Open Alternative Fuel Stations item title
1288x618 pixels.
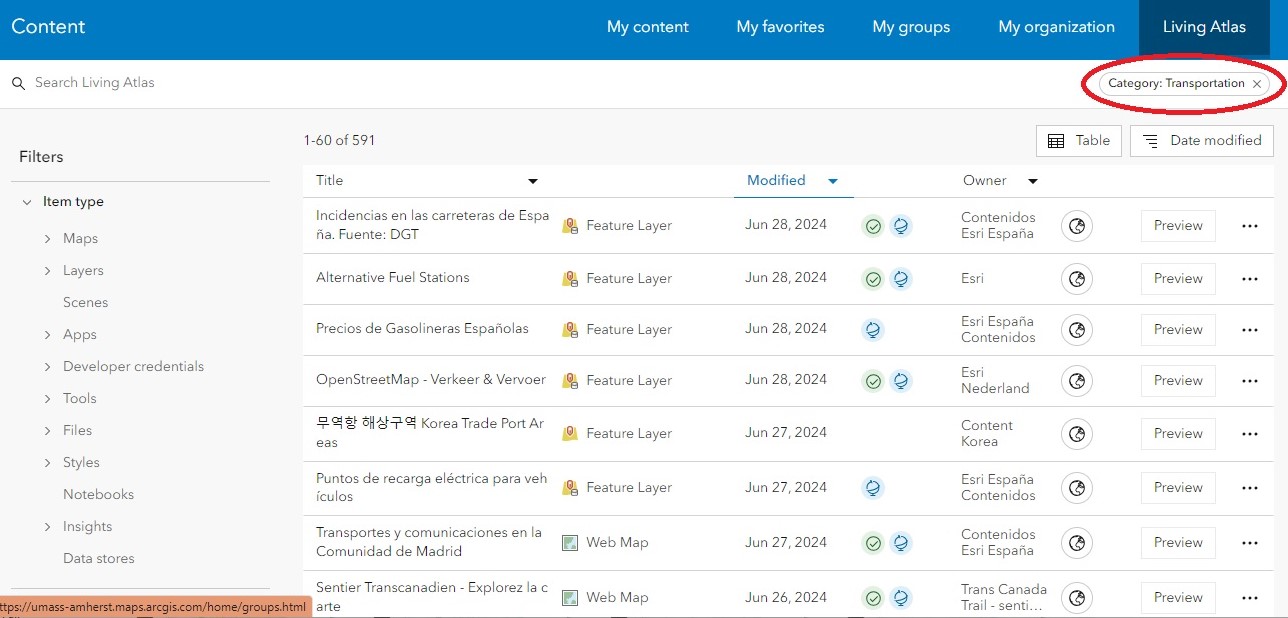[x=393, y=278]
